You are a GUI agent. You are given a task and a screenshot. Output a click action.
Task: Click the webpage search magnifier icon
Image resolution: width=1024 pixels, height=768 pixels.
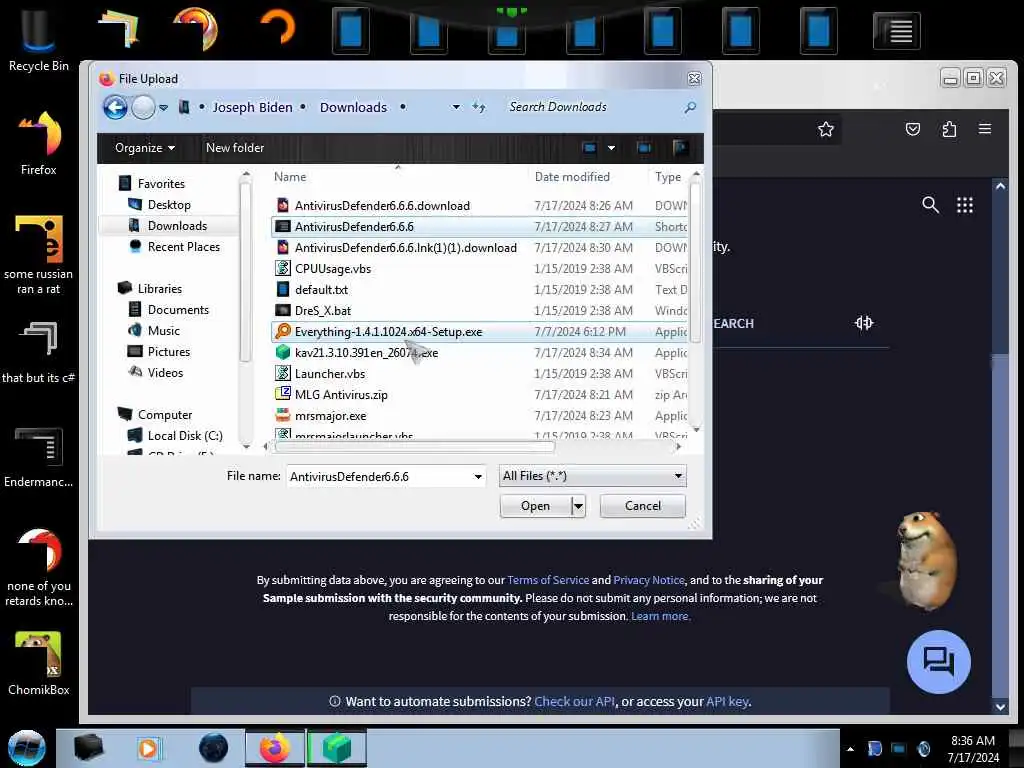[x=930, y=205]
